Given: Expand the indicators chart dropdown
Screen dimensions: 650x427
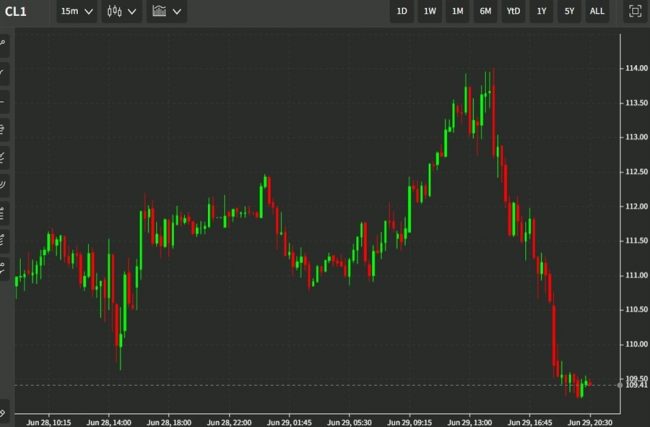Looking at the screenshot, I should pyautogui.click(x=166, y=12).
